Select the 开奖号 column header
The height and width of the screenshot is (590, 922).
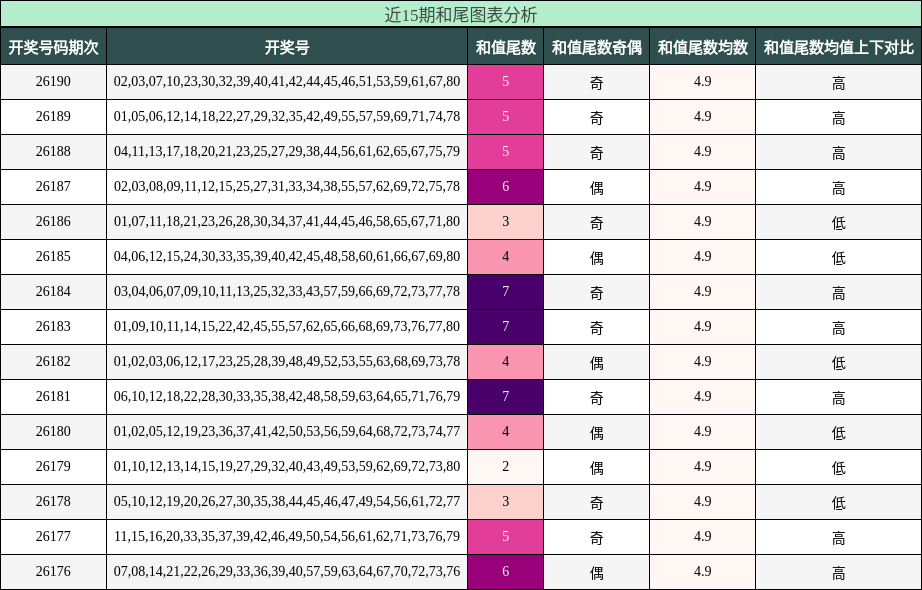[287, 46]
